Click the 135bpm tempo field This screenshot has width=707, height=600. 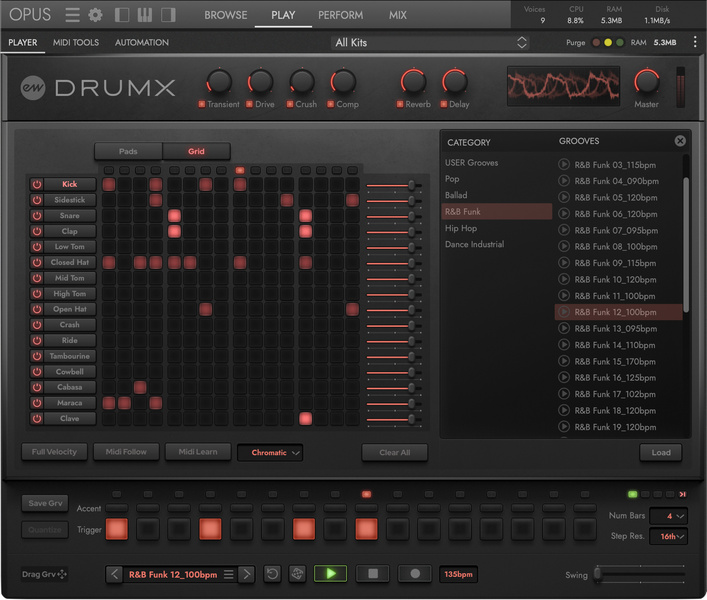click(x=458, y=574)
